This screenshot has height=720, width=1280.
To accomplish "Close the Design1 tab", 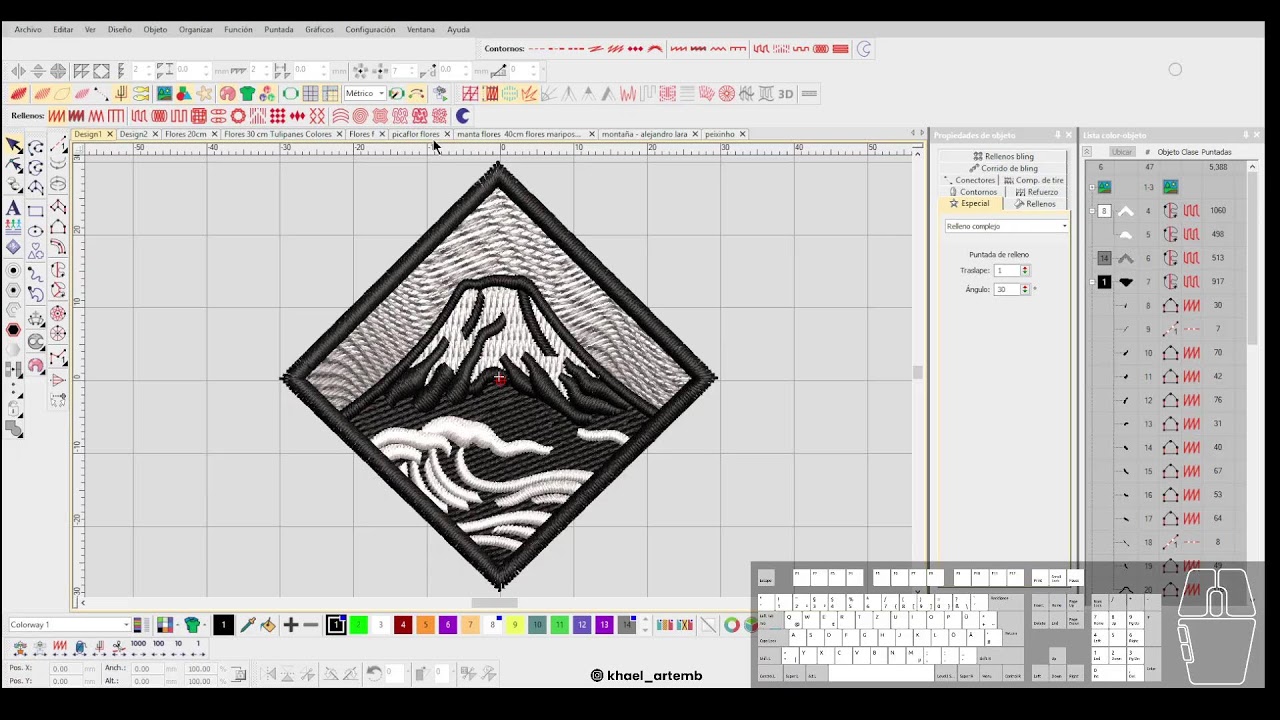I will pos(110,134).
